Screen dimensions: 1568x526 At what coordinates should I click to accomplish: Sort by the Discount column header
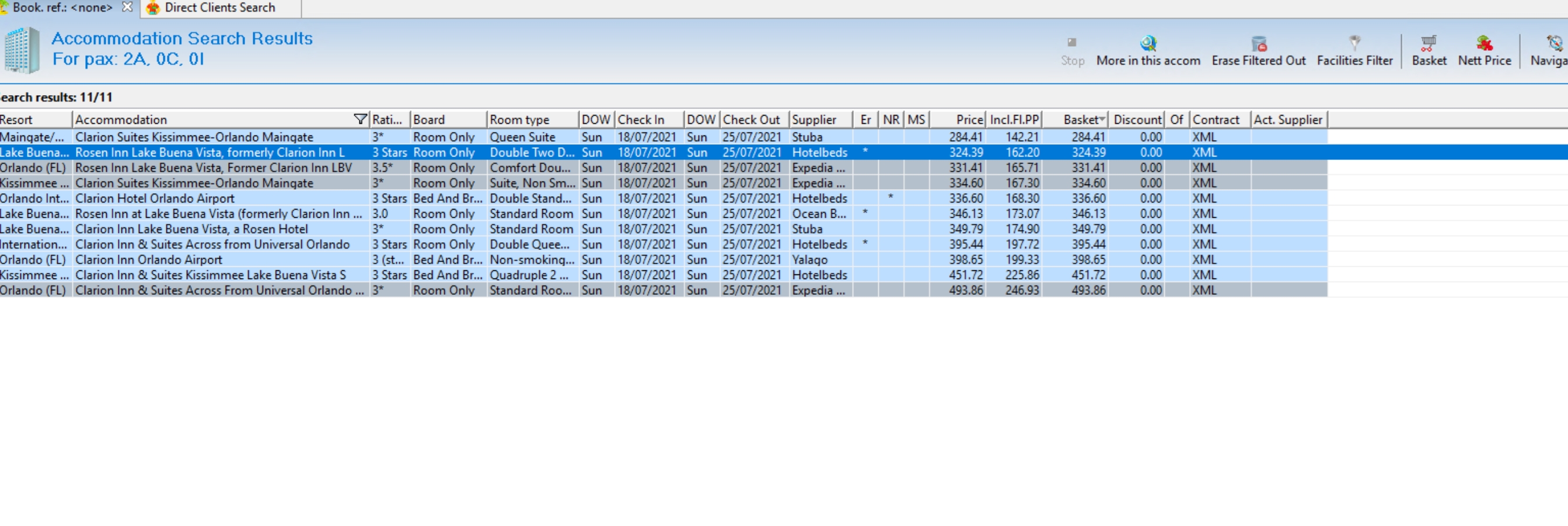tap(1137, 120)
